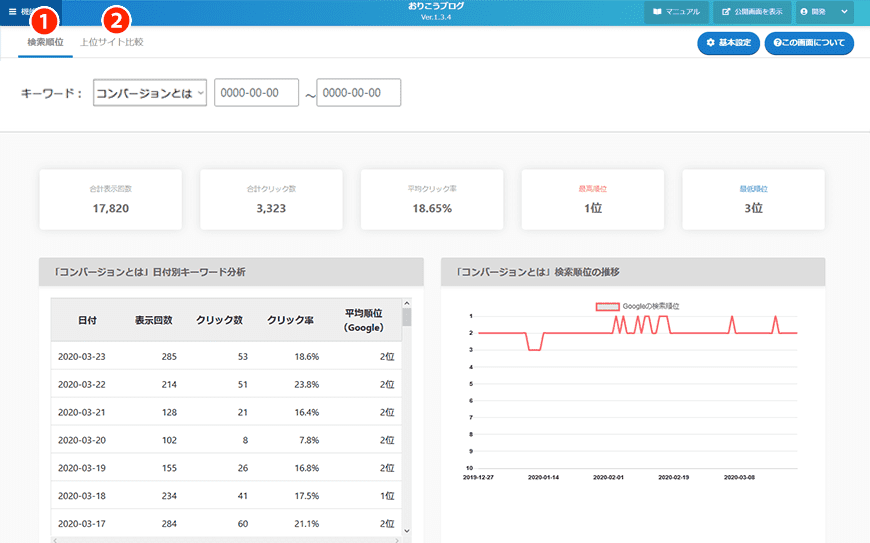Screen dimensions: 870x543
Task: Expand the 開発 user account dropdown
Action: coord(824,12)
